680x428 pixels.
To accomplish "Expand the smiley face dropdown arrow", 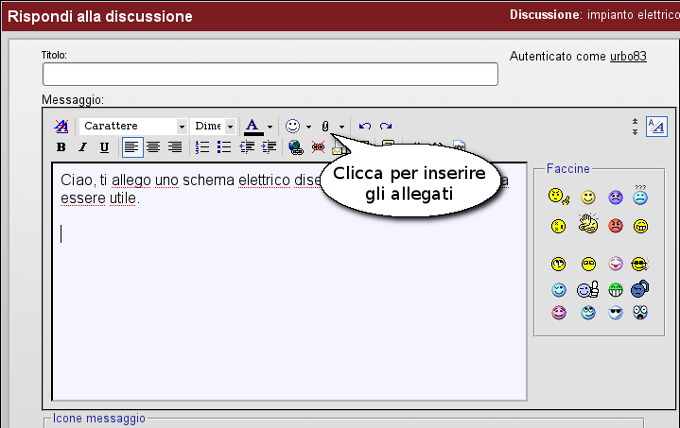I will tap(309, 126).
